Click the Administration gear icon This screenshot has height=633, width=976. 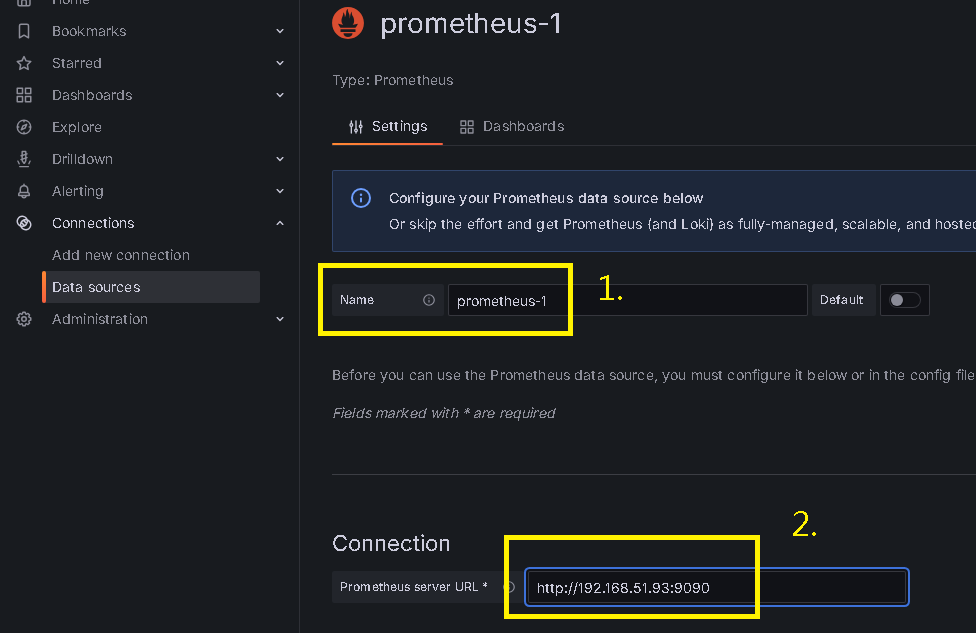coord(24,319)
